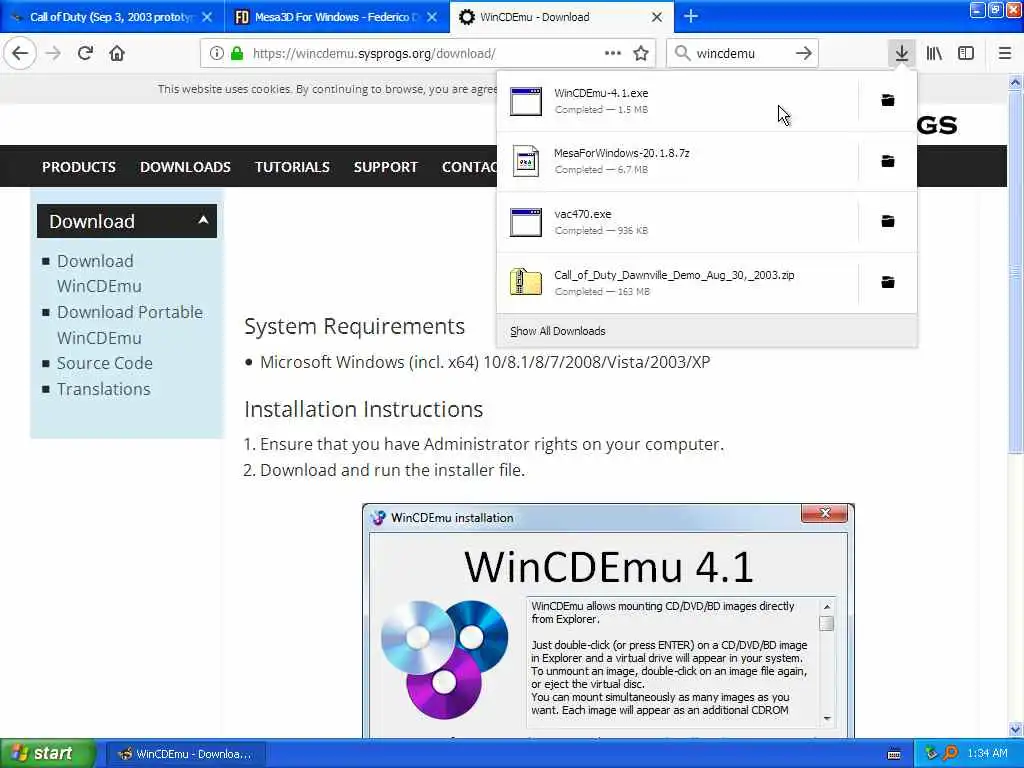The image size is (1024, 768).
Task: Bookmark this page with the star
Action: 641,53
